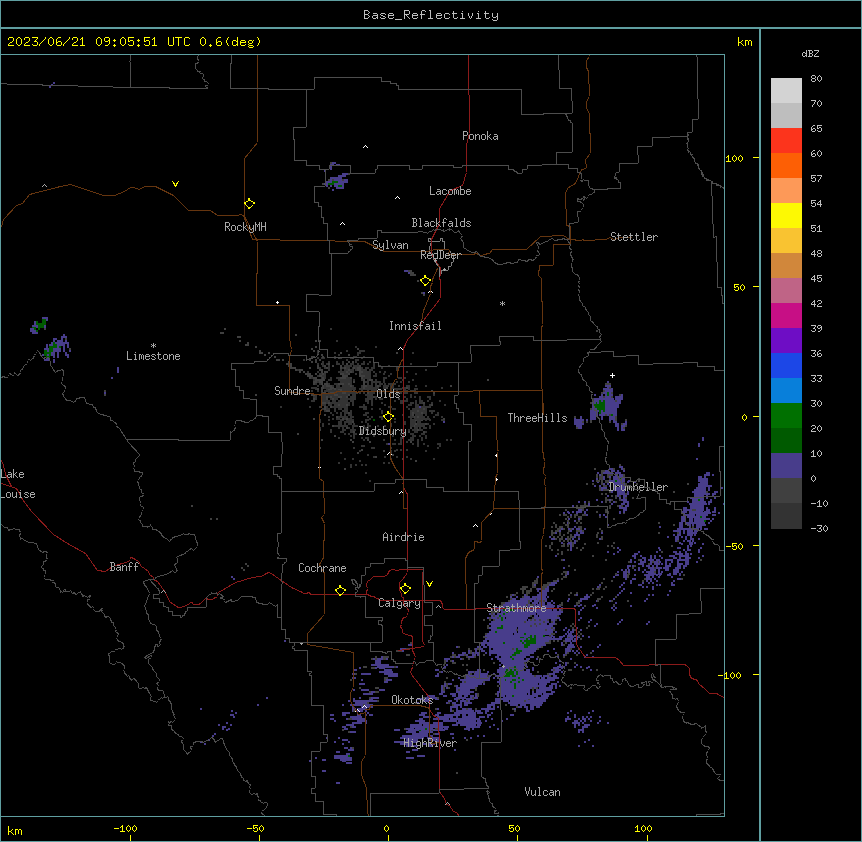Click the 80 value in dBZ legend

tap(816, 79)
